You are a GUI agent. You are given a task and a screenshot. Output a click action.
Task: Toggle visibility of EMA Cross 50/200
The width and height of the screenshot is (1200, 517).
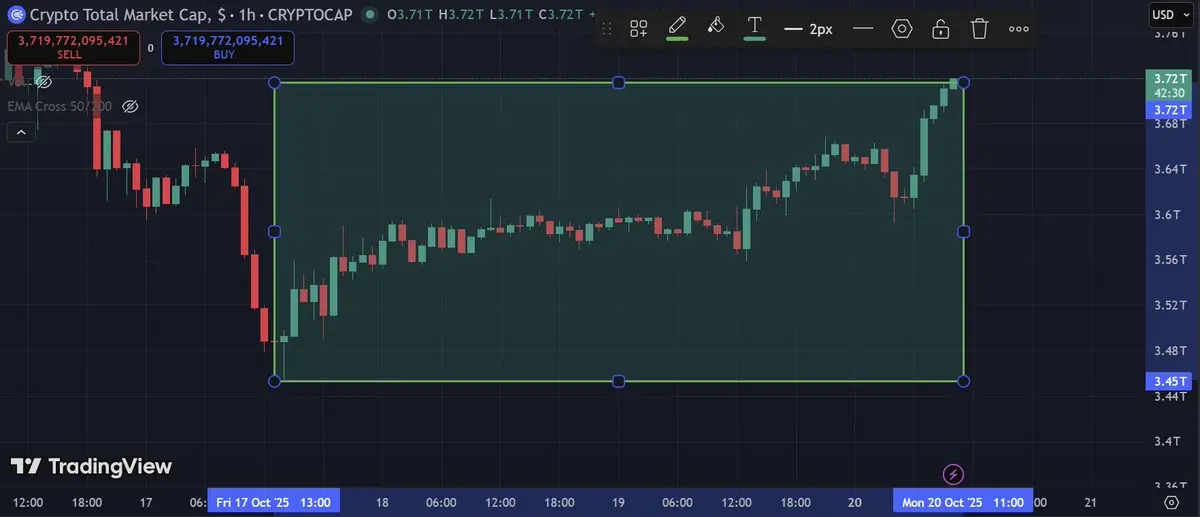coord(130,106)
